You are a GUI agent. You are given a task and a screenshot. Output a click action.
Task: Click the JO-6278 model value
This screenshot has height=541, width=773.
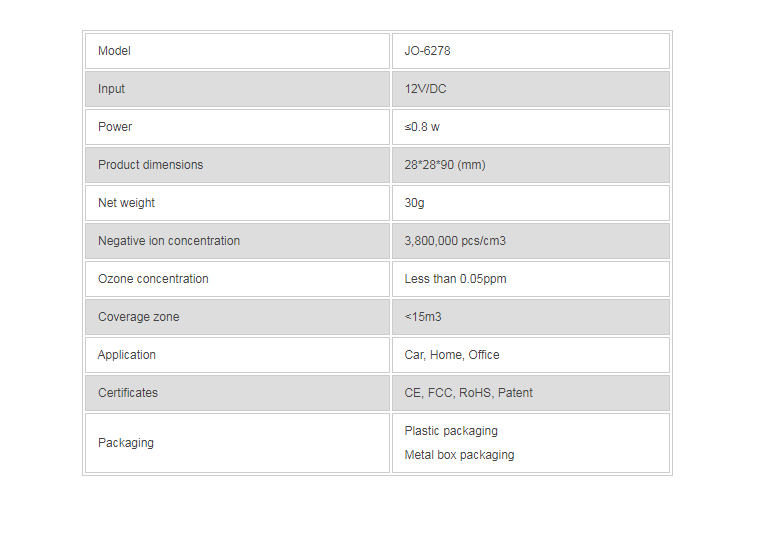coord(427,51)
